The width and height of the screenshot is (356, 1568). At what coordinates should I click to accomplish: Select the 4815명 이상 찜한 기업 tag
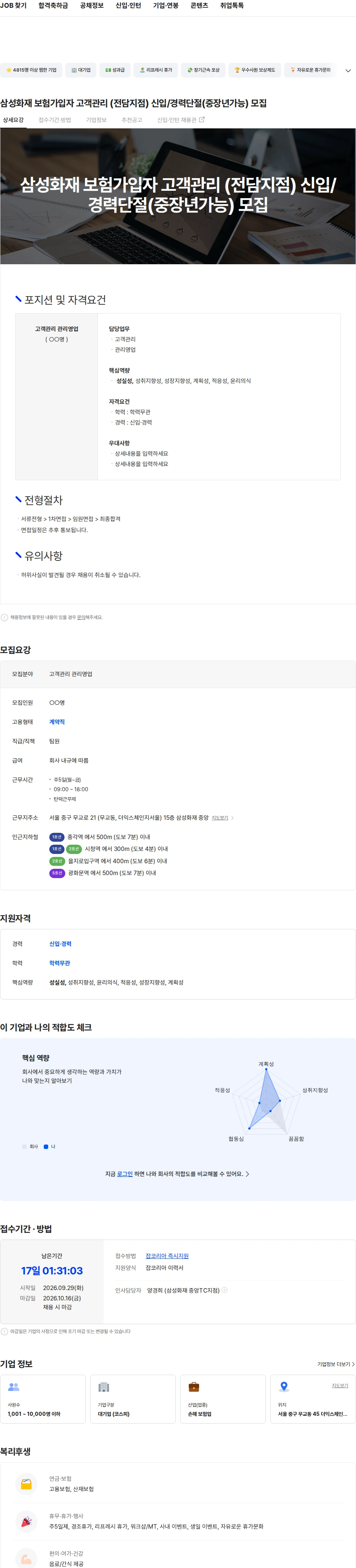click(x=31, y=70)
